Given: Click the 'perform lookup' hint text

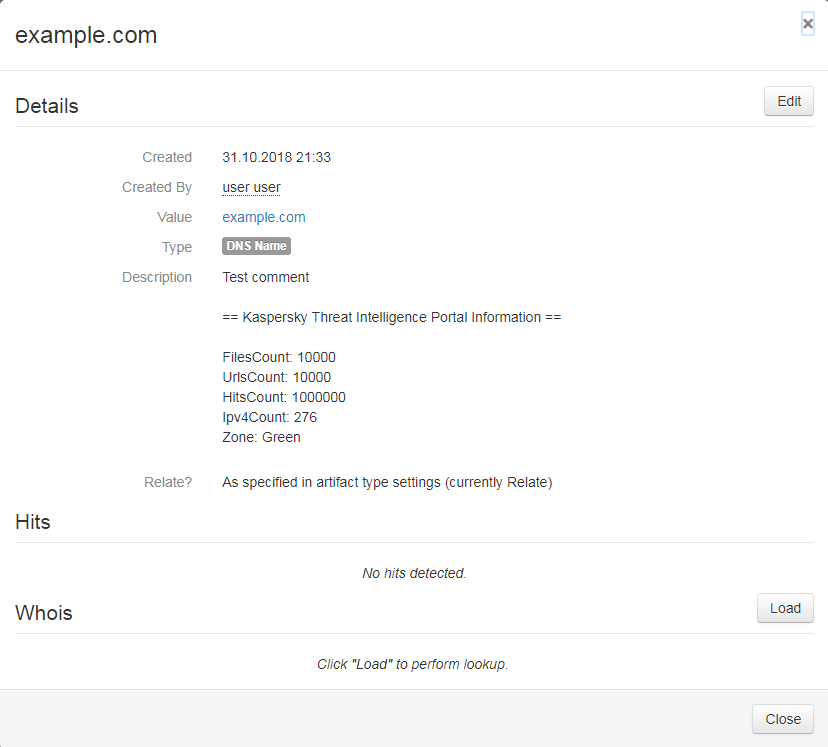Looking at the screenshot, I should pyautogui.click(x=413, y=664).
